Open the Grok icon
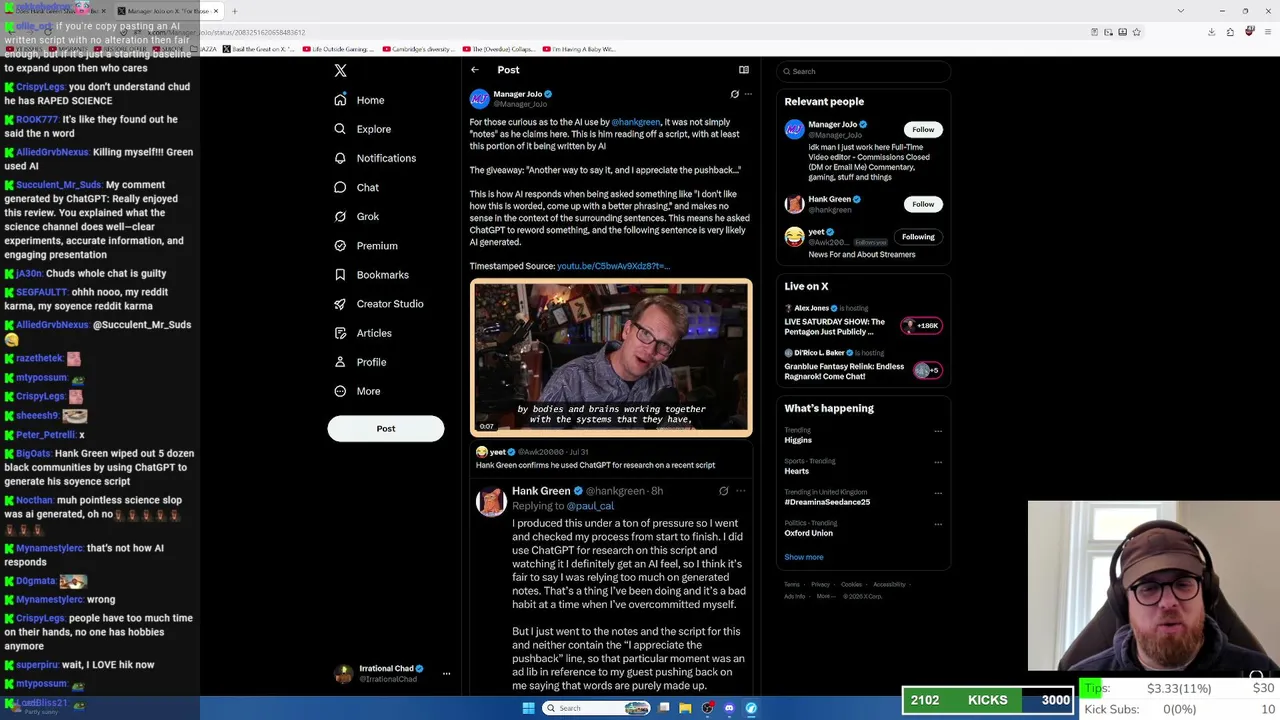Viewport: 1280px width, 720px height. [x=340, y=216]
